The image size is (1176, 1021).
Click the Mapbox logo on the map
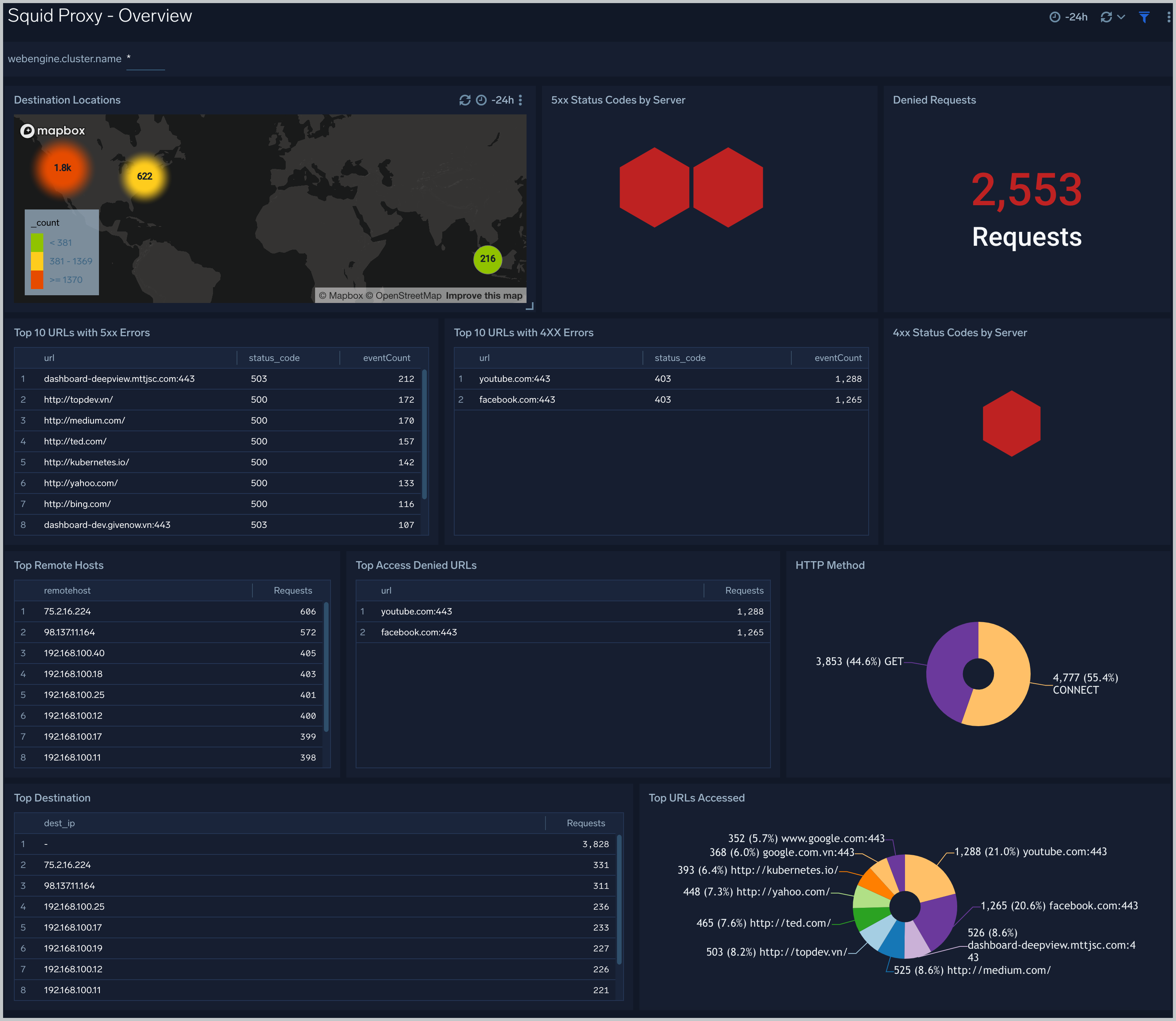[x=53, y=131]
